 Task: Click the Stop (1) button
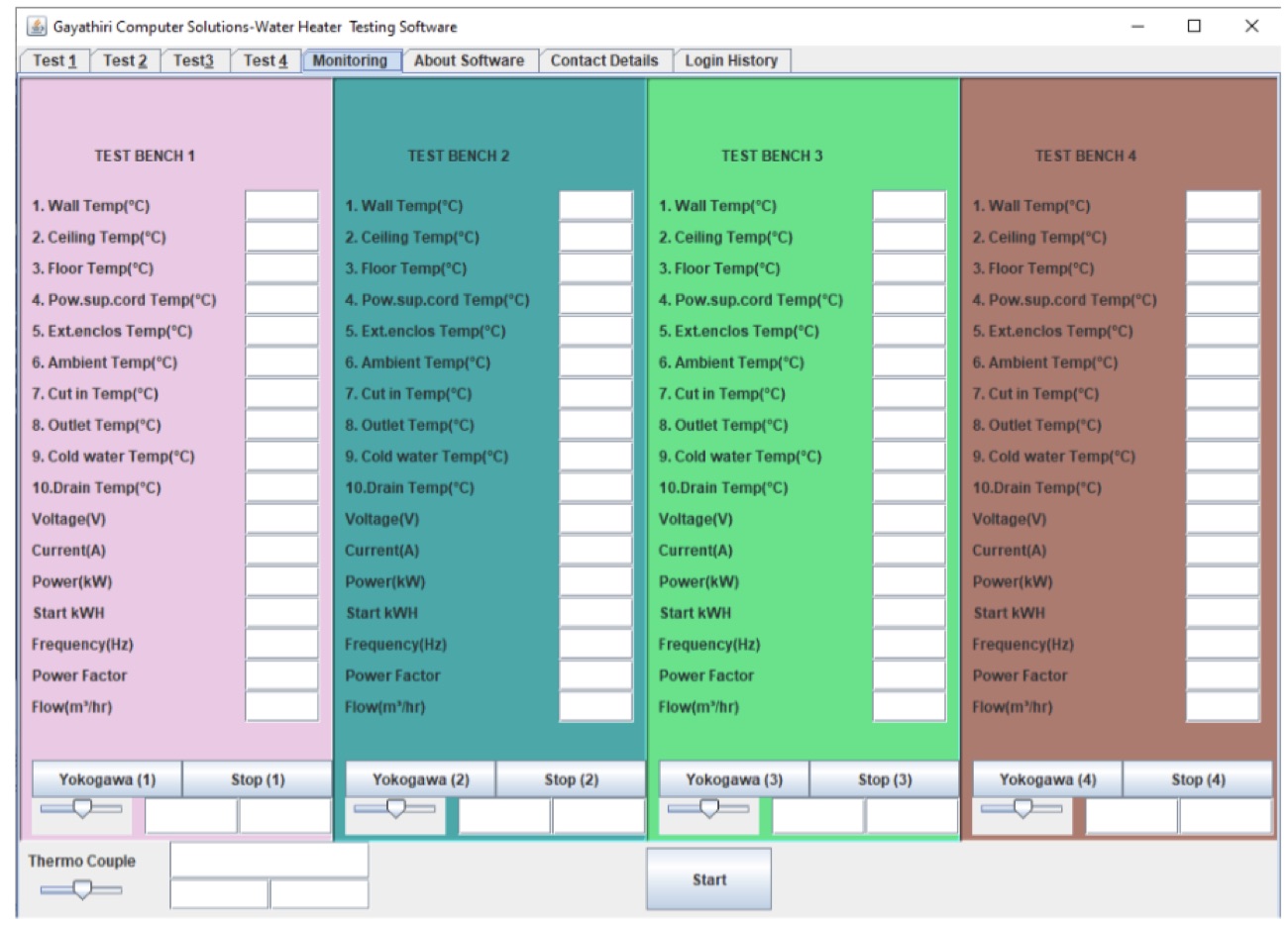pyautogui.click(x=258, y=779)
